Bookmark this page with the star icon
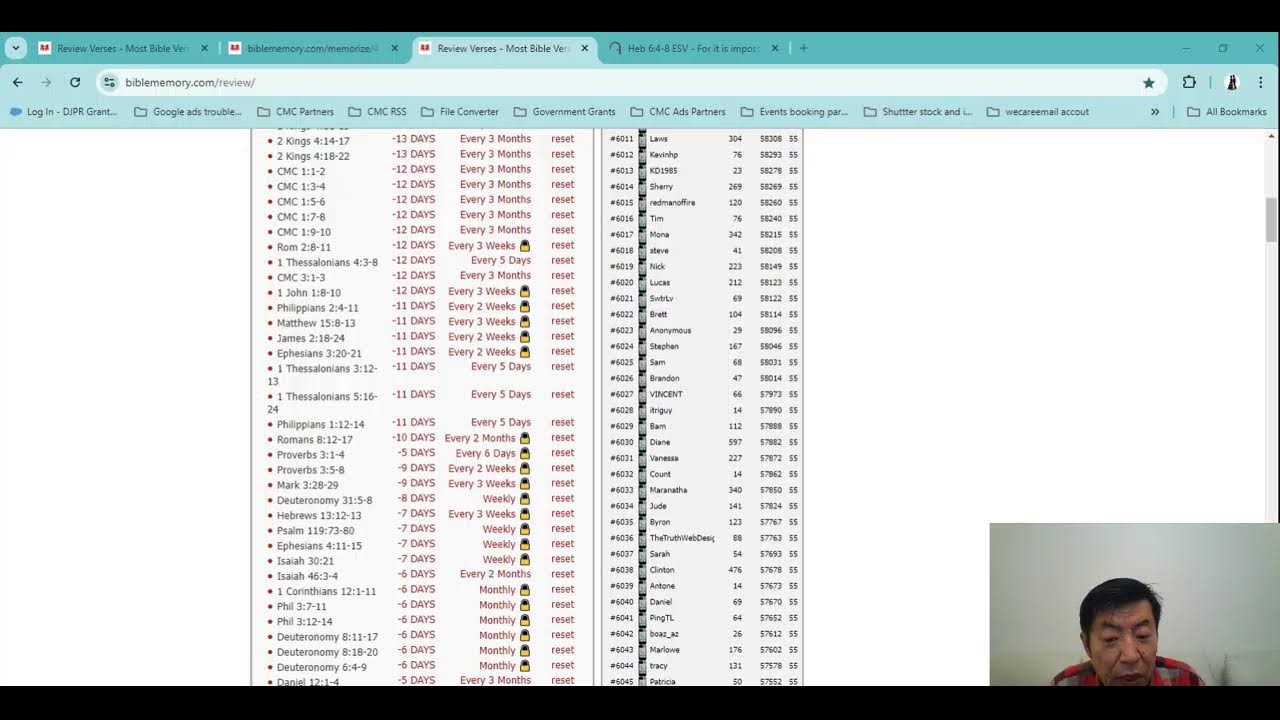The image size is (1280, 720). click(1149, 82)
